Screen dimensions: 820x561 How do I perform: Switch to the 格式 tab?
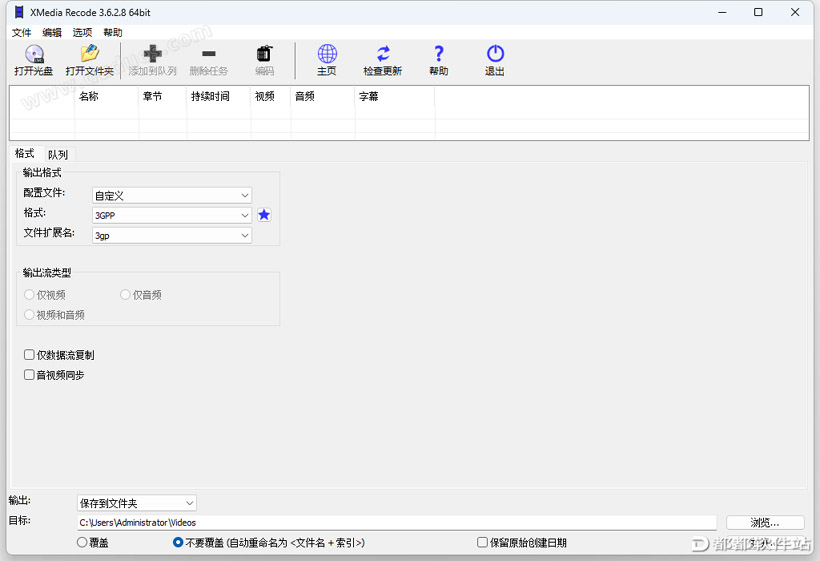click(25, 154)
